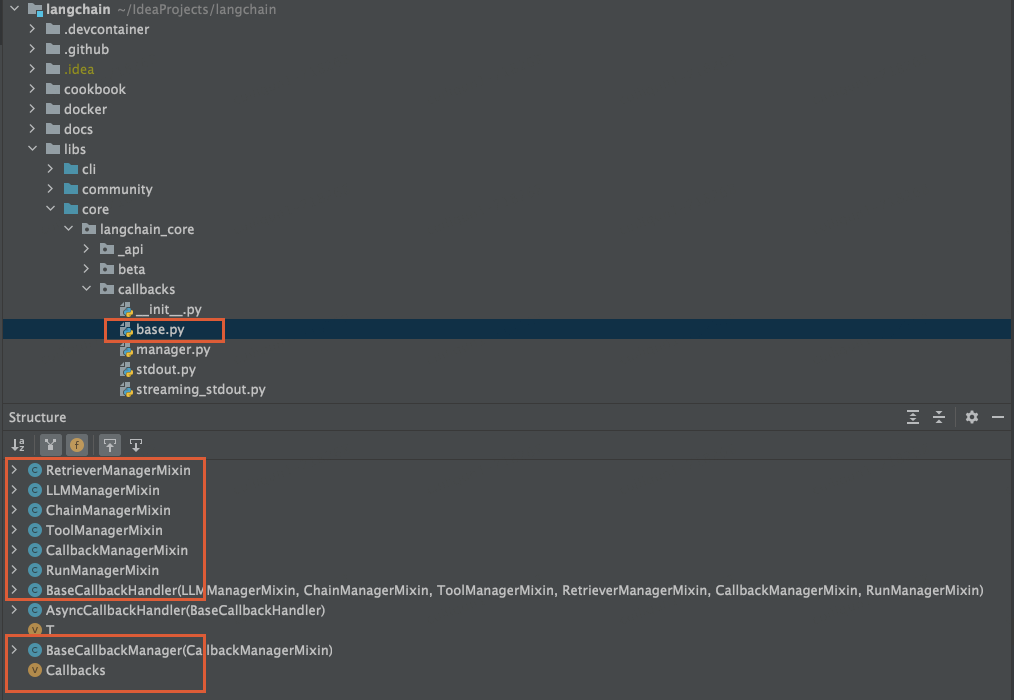The width and height of the screenshot is (1014, 700).
Task: Click the libs folder icon
Action: point(53,149)
